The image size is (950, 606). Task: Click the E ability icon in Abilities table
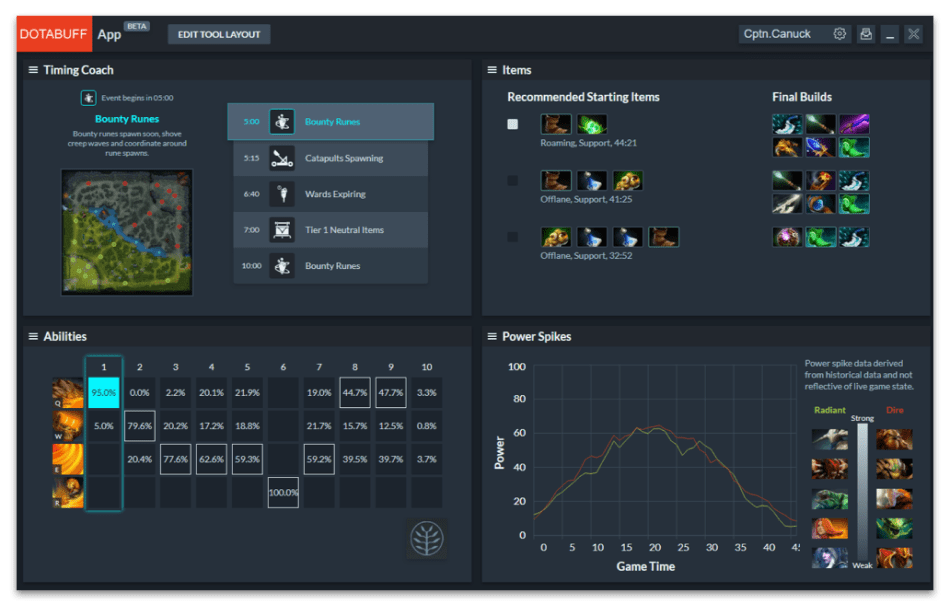coord(68,459)
